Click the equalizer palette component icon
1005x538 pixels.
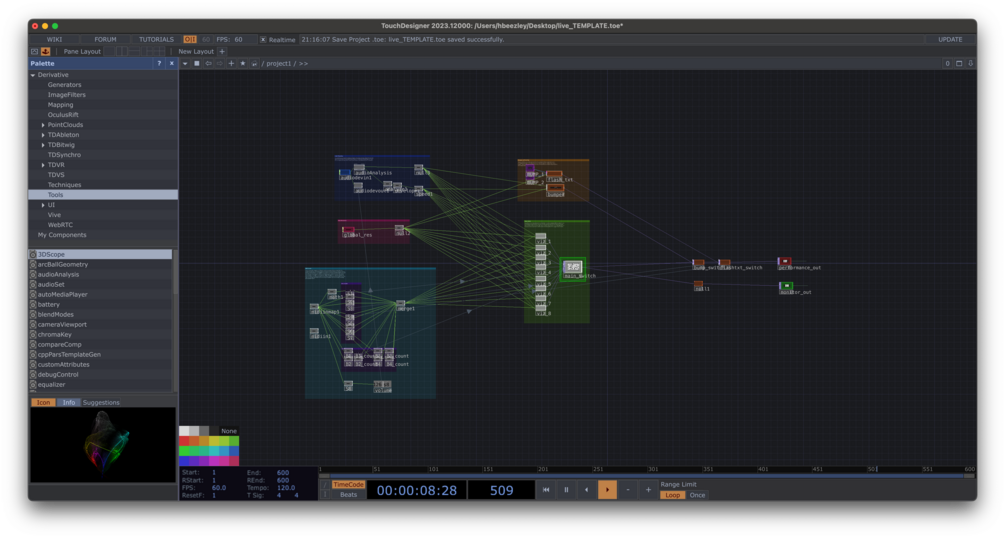33,385
